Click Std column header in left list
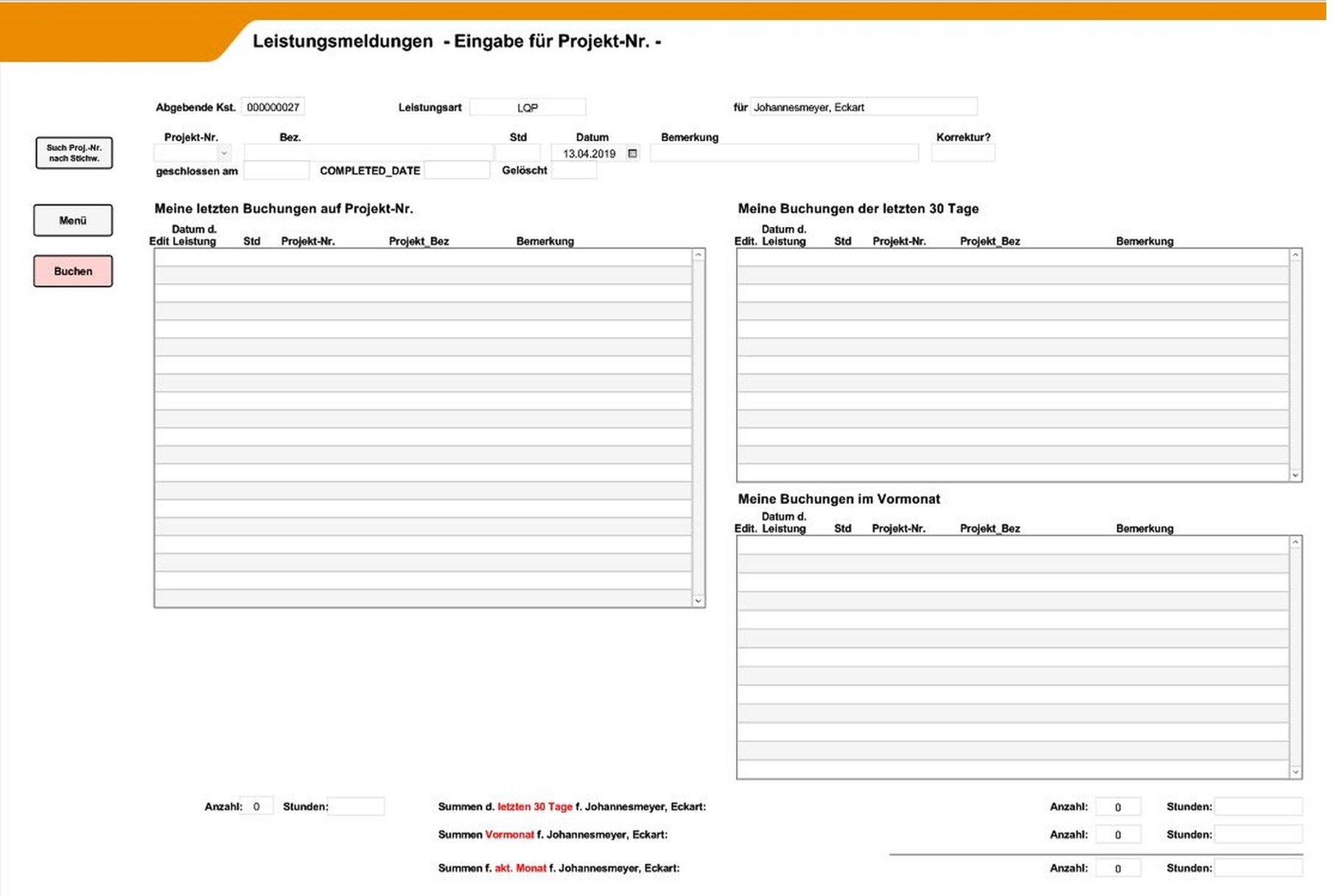 click(x=252, y=241)
